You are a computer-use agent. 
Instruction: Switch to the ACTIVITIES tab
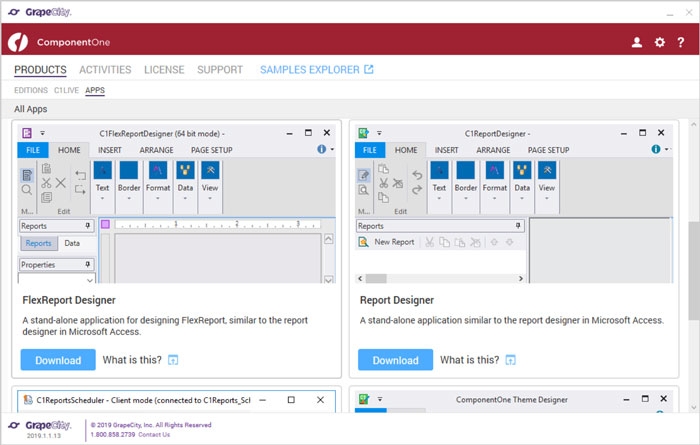click(105, 70)
